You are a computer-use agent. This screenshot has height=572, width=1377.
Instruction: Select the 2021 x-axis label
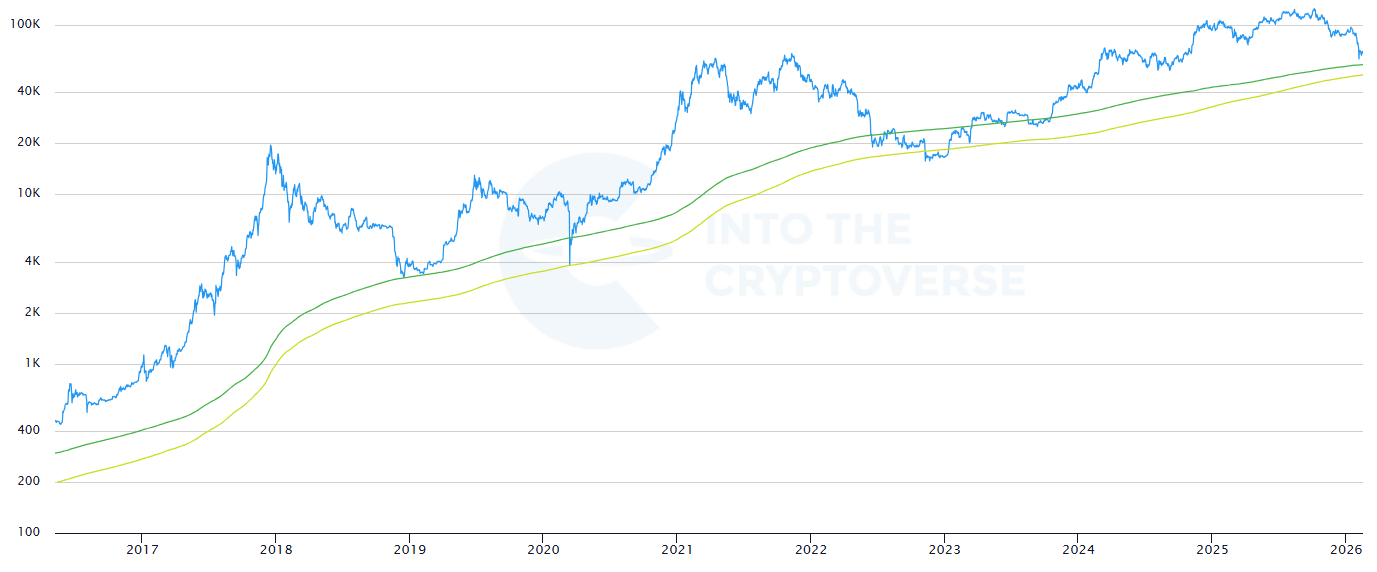pyautogui.click(x=677, y=549)
